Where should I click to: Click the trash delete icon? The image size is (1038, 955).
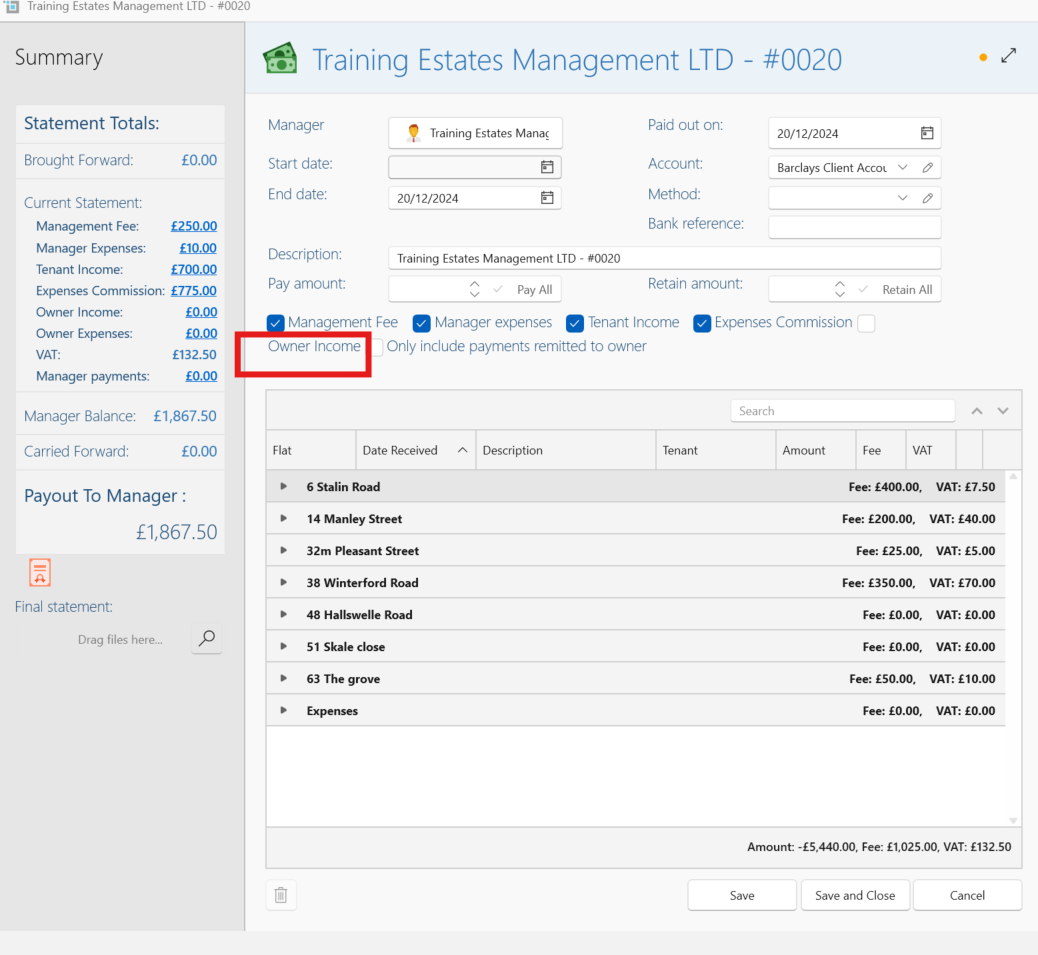pyautogui.click(x=281, y=895)
